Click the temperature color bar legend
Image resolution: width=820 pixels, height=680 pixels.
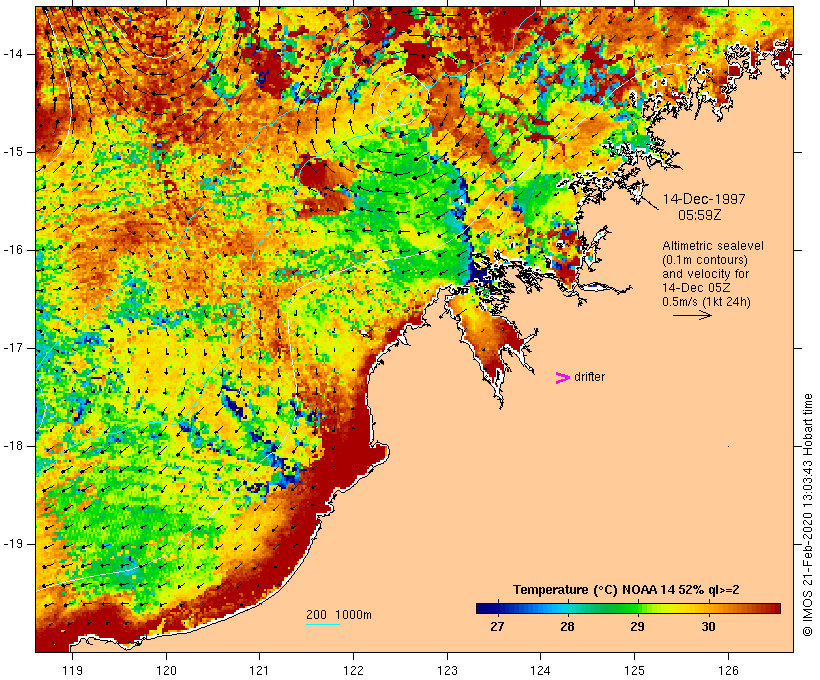click(628, 608)
